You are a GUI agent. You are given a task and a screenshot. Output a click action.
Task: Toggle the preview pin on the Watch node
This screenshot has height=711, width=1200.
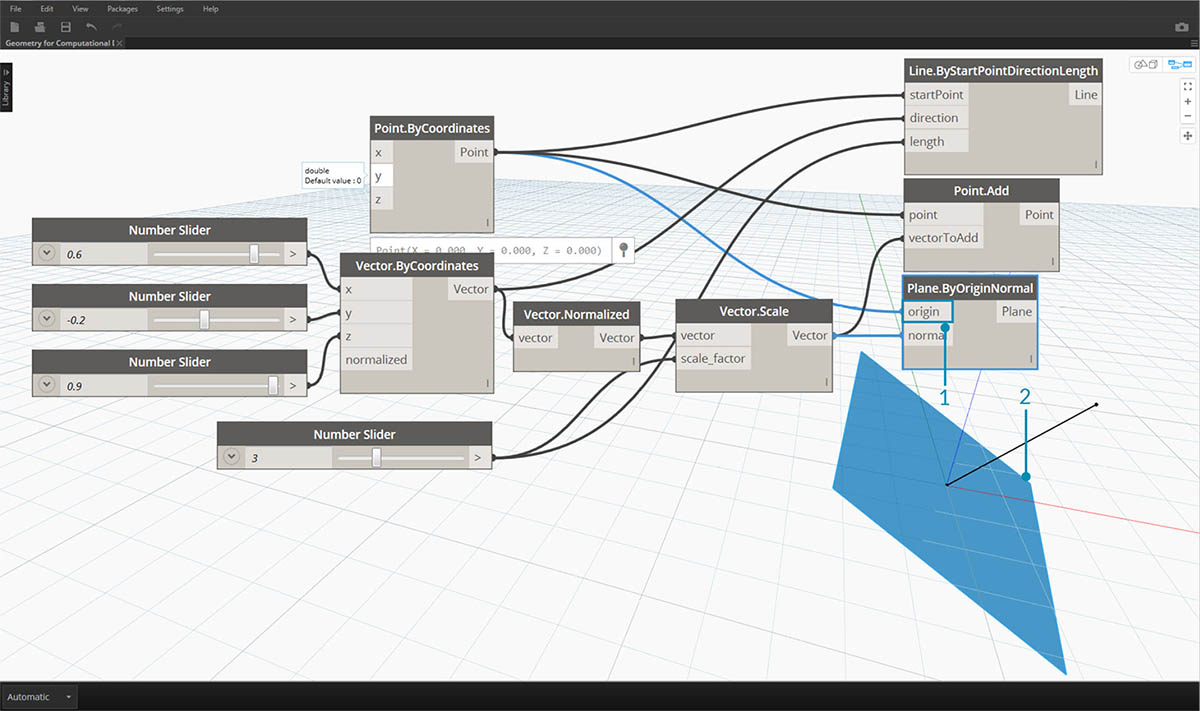click(x=624, y=250)
